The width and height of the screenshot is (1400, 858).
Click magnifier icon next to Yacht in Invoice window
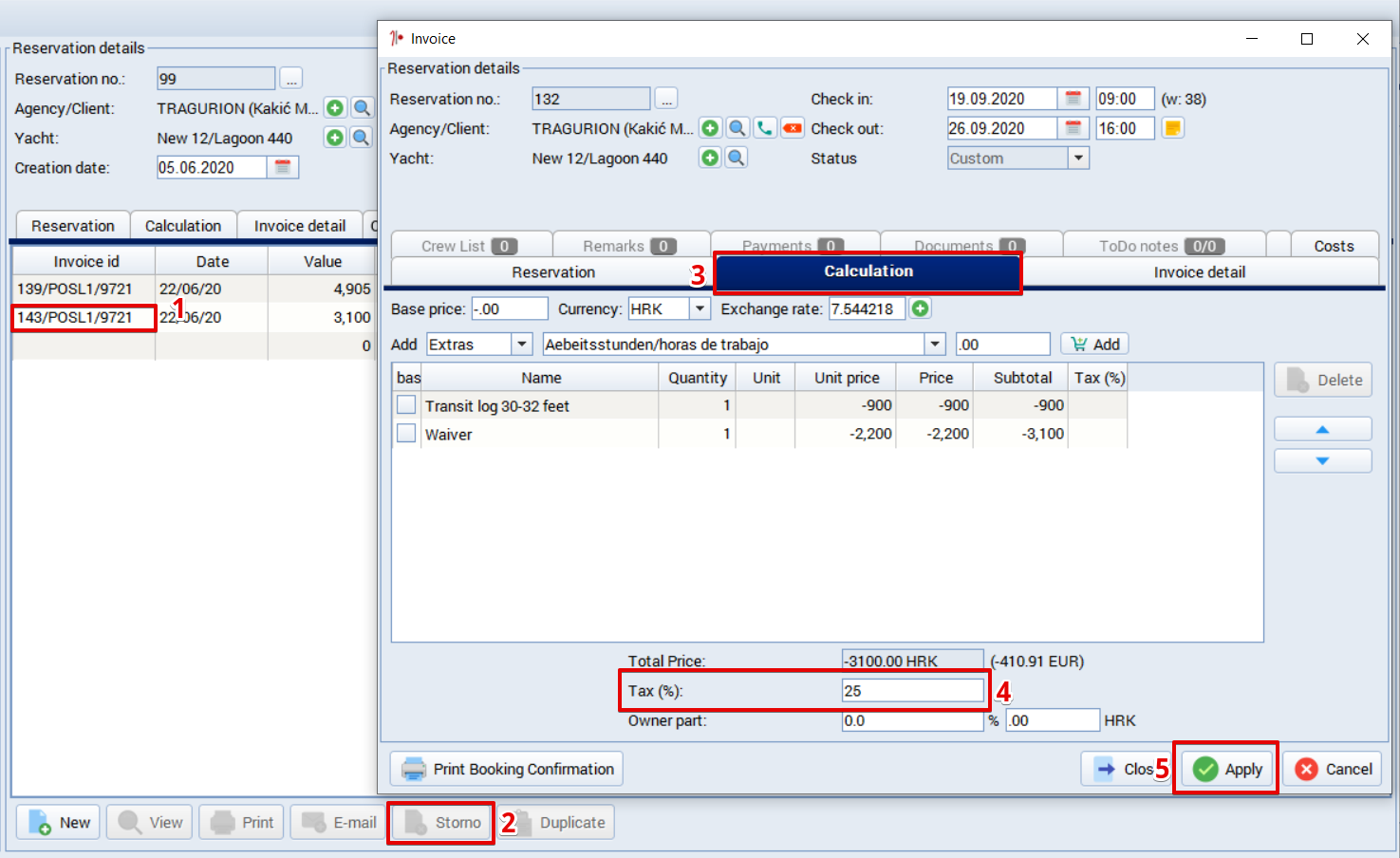click(737, 158)
